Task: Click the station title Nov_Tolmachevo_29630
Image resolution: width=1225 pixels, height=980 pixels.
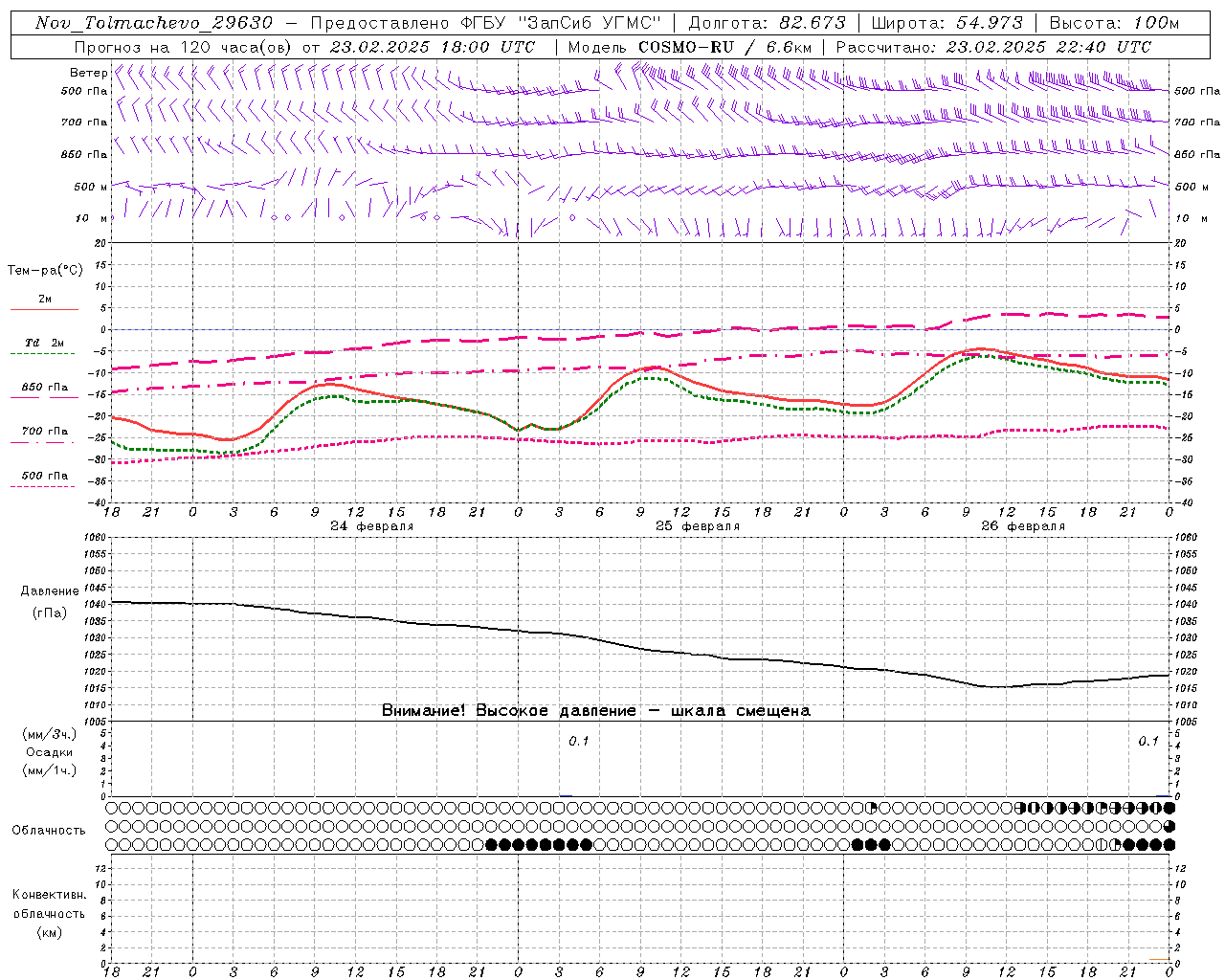Action: (154, 23)
